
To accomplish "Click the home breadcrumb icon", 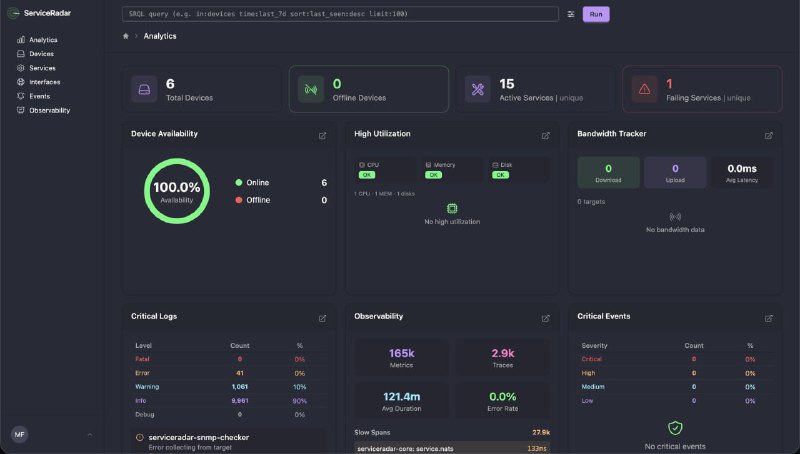I will coord(125,36).
